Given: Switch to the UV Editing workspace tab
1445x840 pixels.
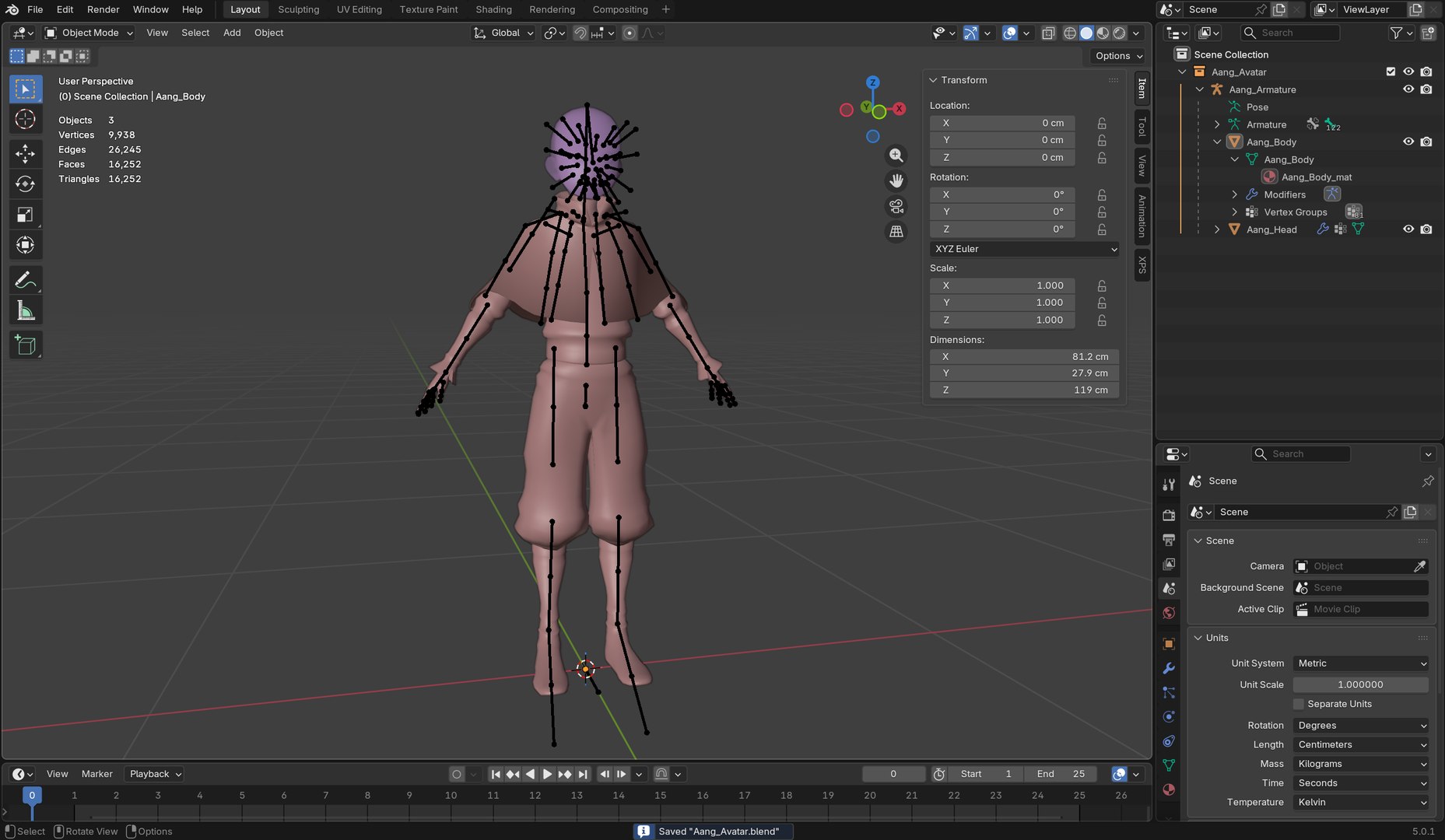Looking at the screenshot, I should (359, 9).
